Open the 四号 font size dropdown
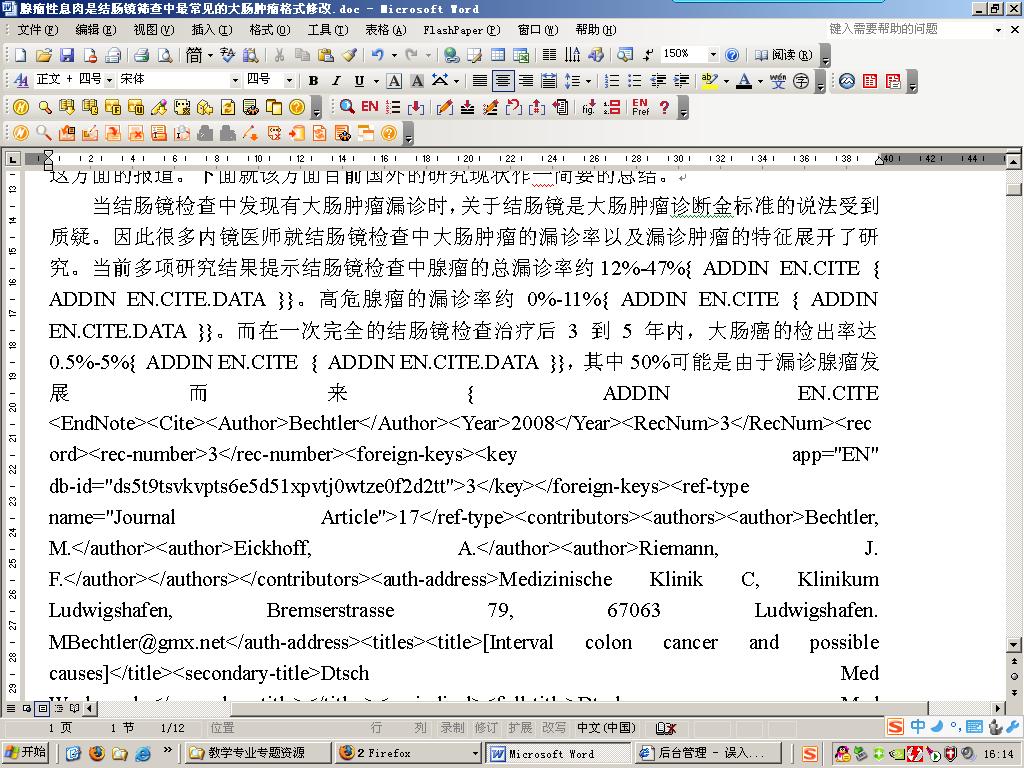Viewport: 1024px width, 768px height. point(290,78)
